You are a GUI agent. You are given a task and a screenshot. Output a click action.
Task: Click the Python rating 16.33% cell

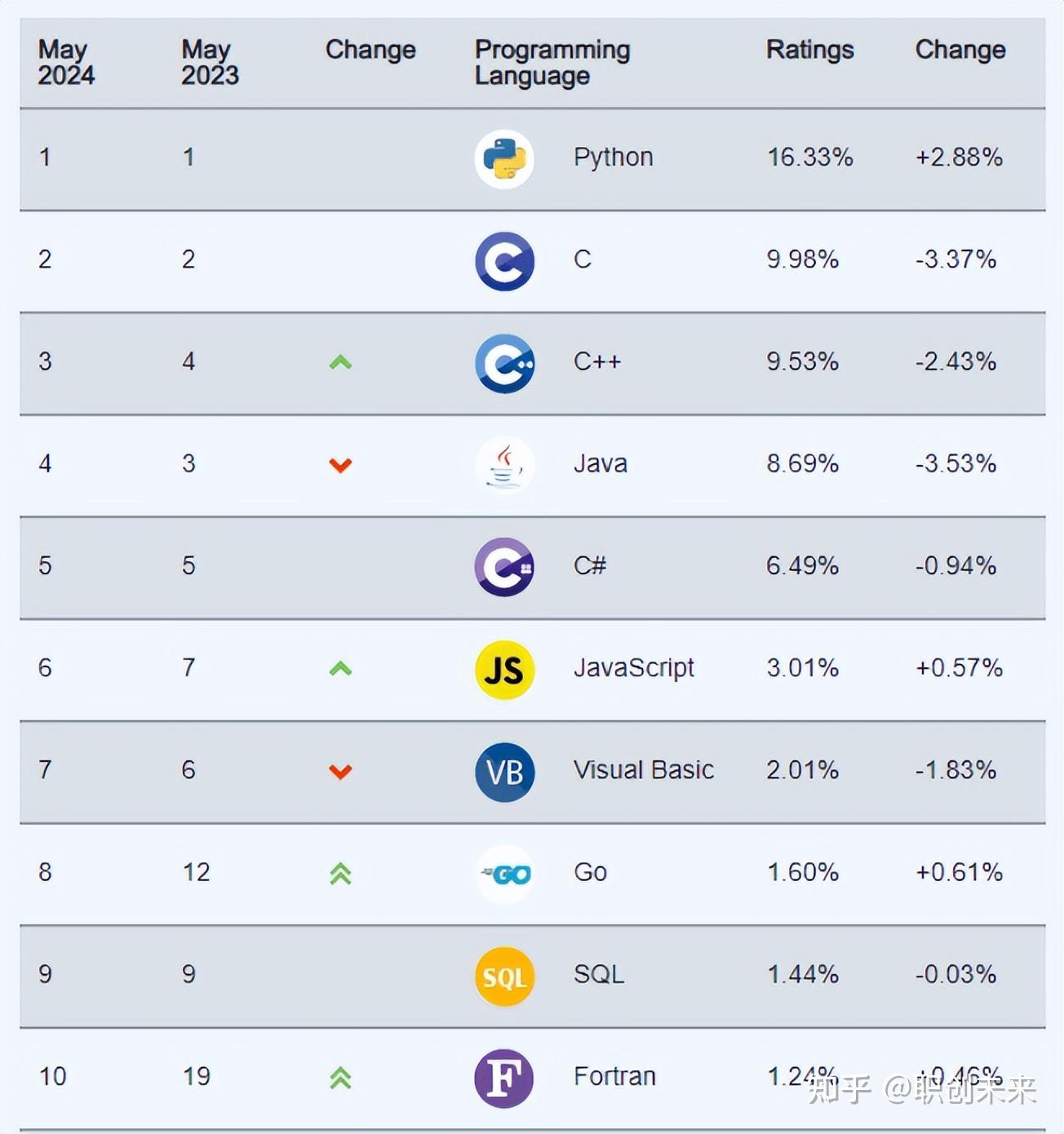809,157
